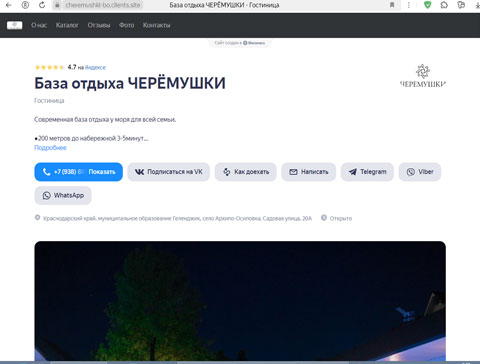Click the 4.7 rating value
The image size is (480, 364).
(72, 67)
